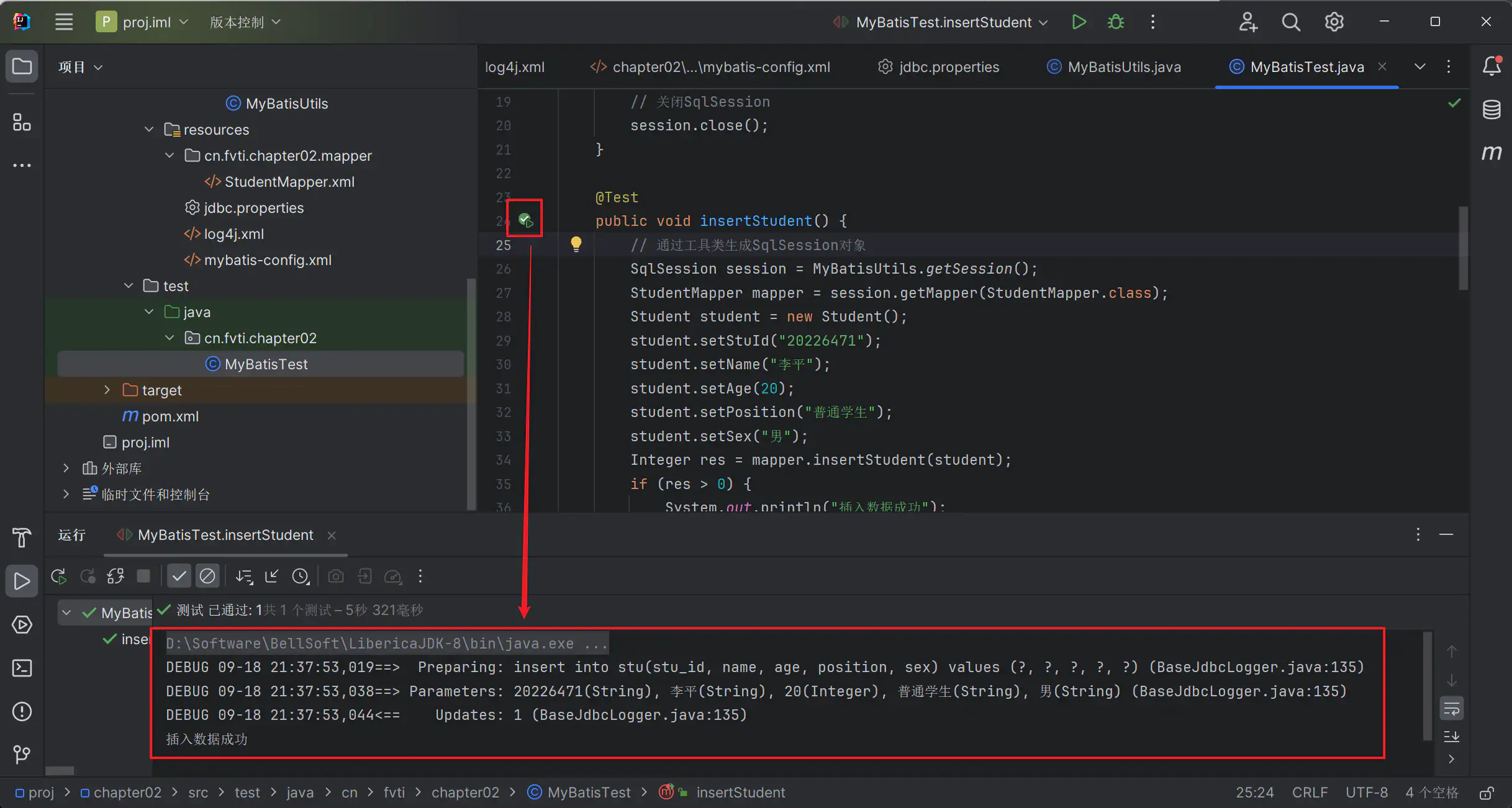This screenshot has height=808, width=1512.
Task: Expand the target folder
Action: tap(107, 390)
